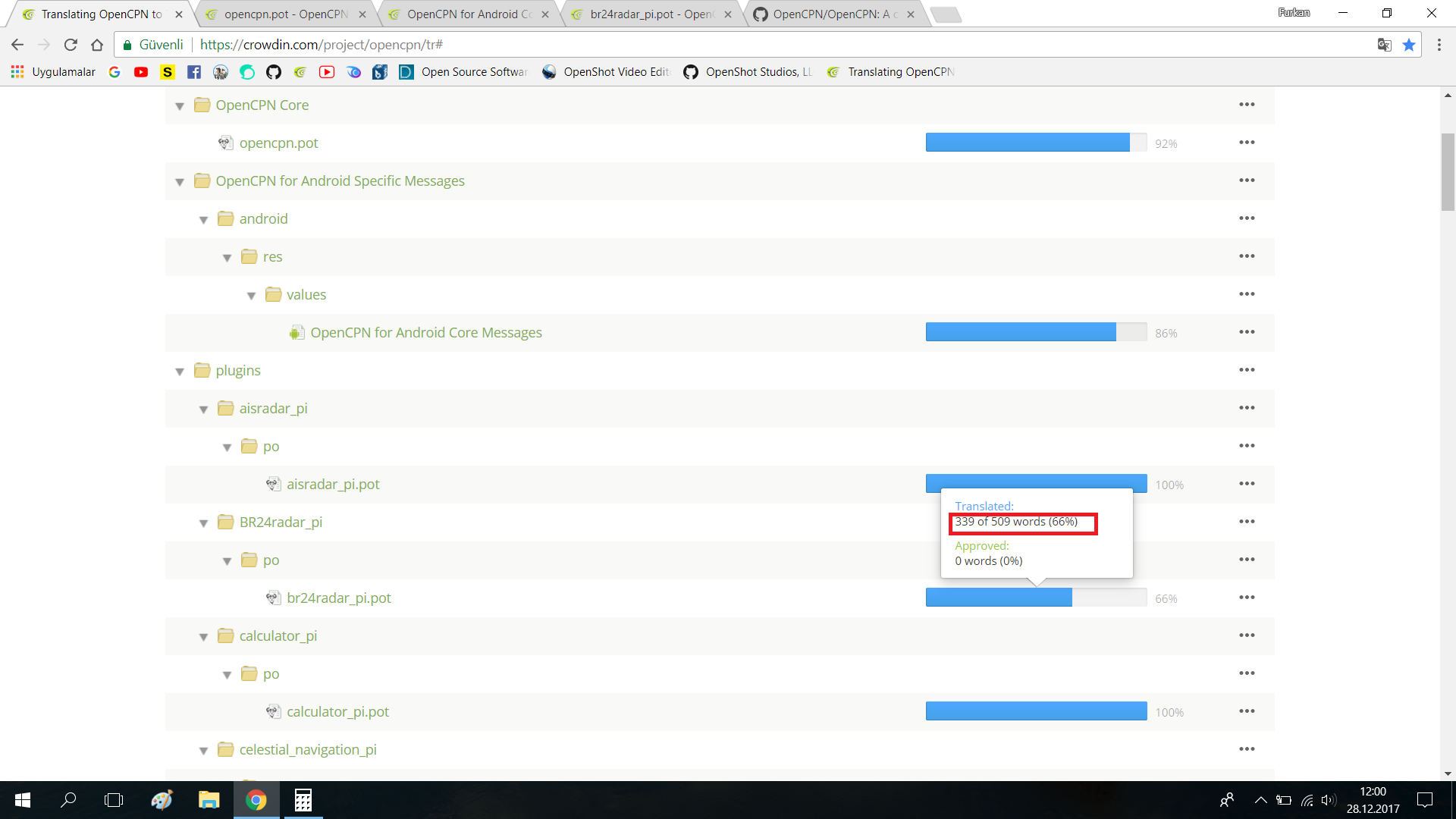Open OpenCPN for Android Core Messages file

click(426, 332)
